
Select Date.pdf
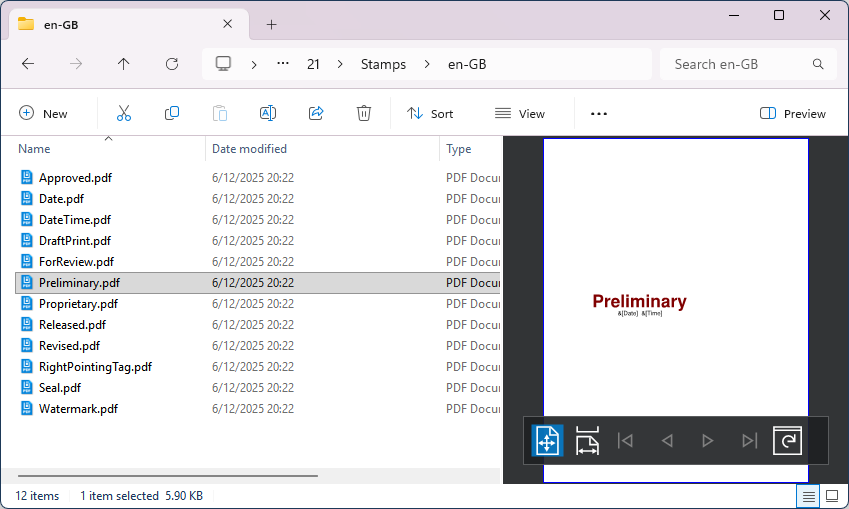pyautogui.click(x=258, y=199)
